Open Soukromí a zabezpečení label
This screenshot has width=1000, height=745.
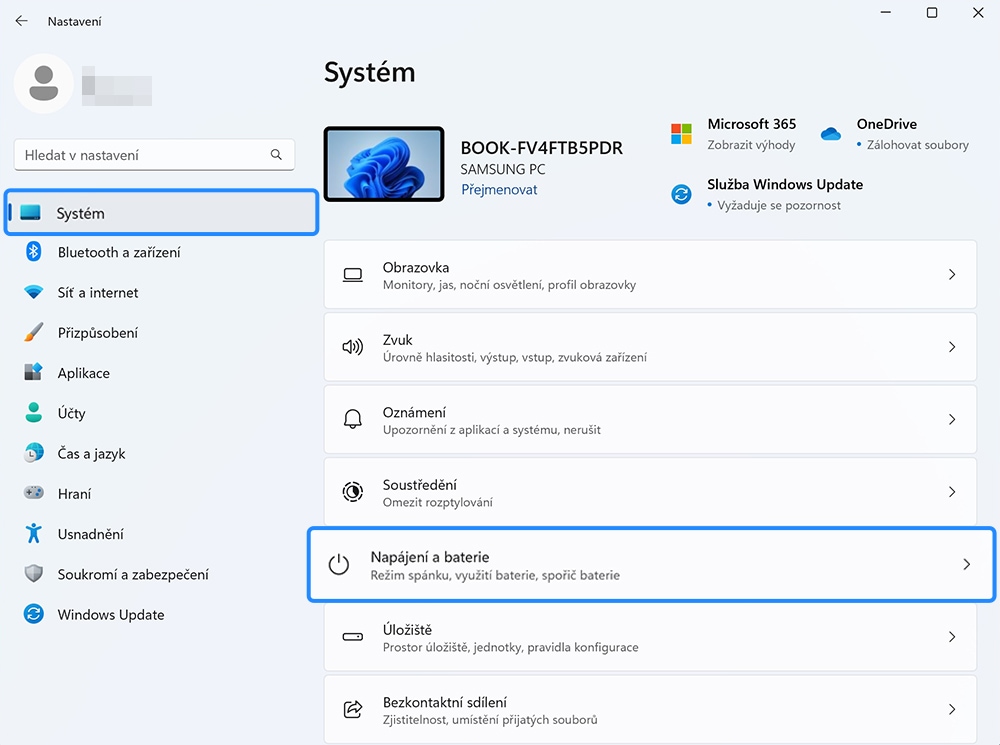pyautogui.click(x=133, y=574)
